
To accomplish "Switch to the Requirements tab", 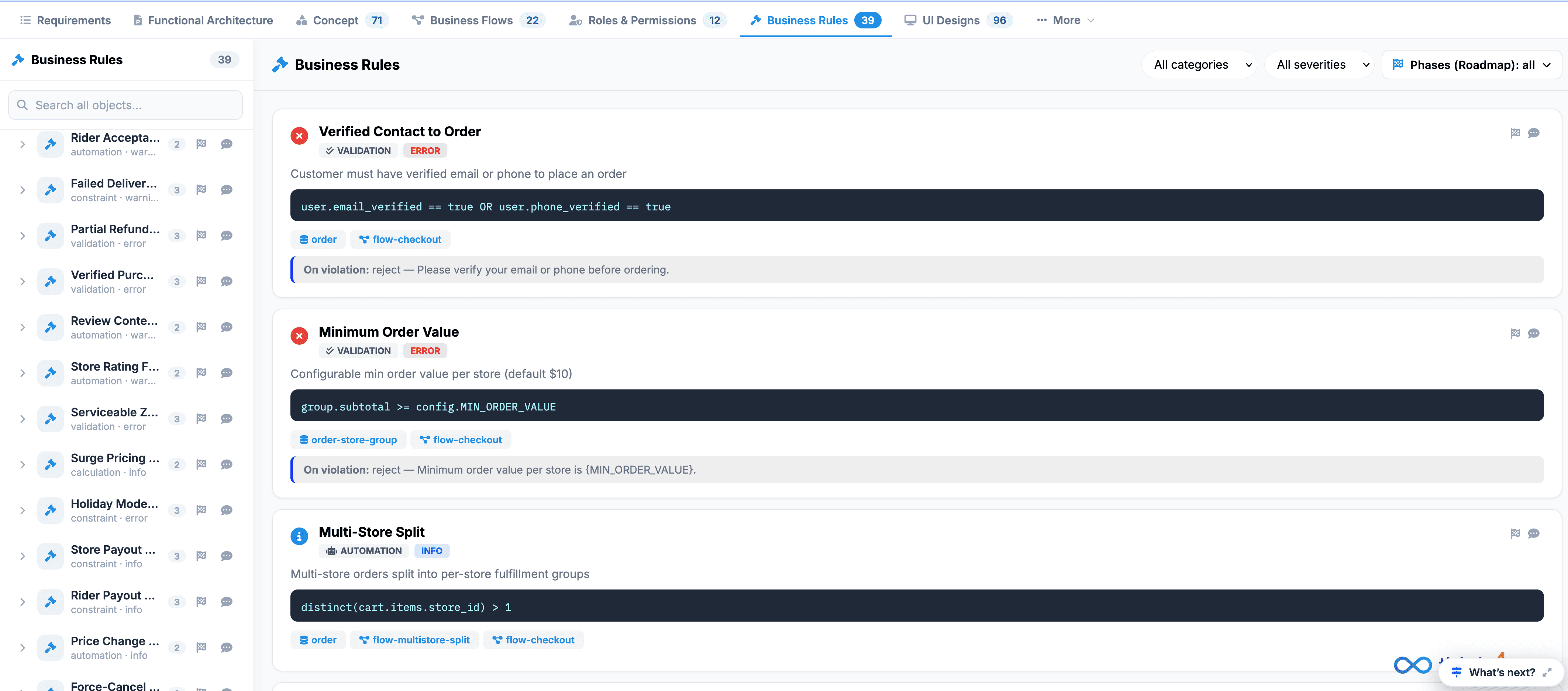I will [65, 20].
